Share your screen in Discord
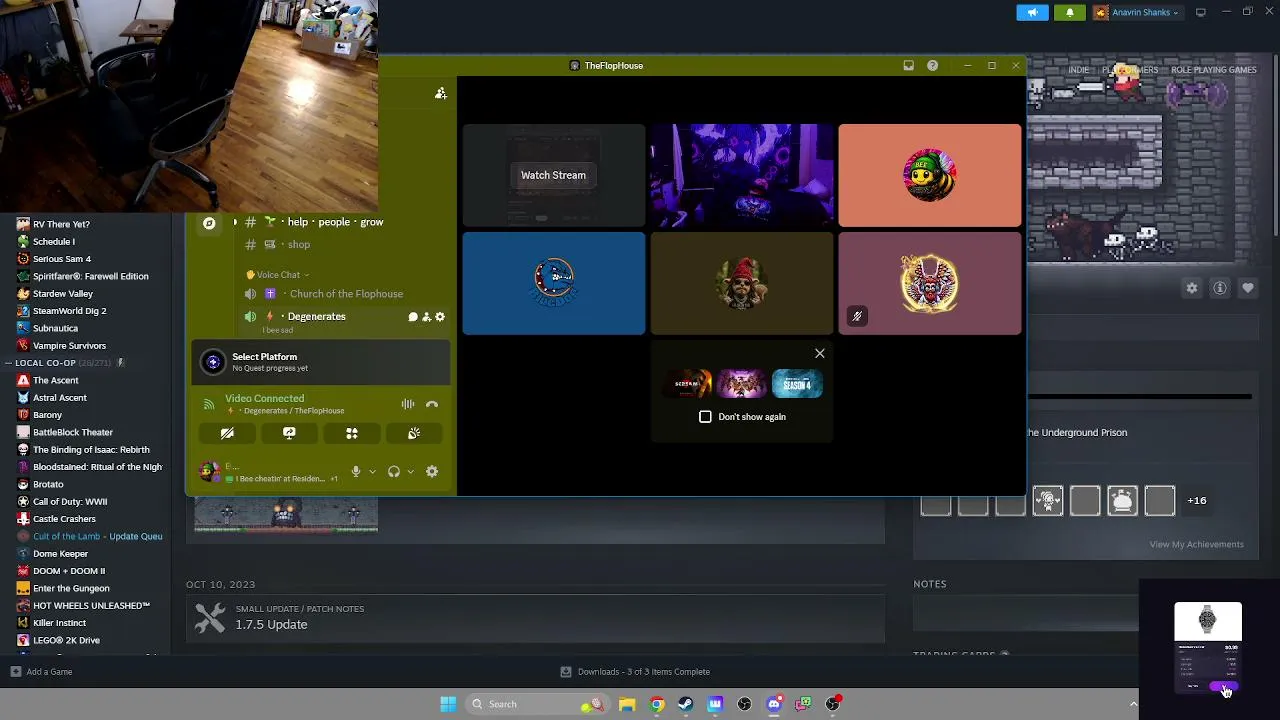Screen dimensions: 1280x720 [x=289, y=433]
